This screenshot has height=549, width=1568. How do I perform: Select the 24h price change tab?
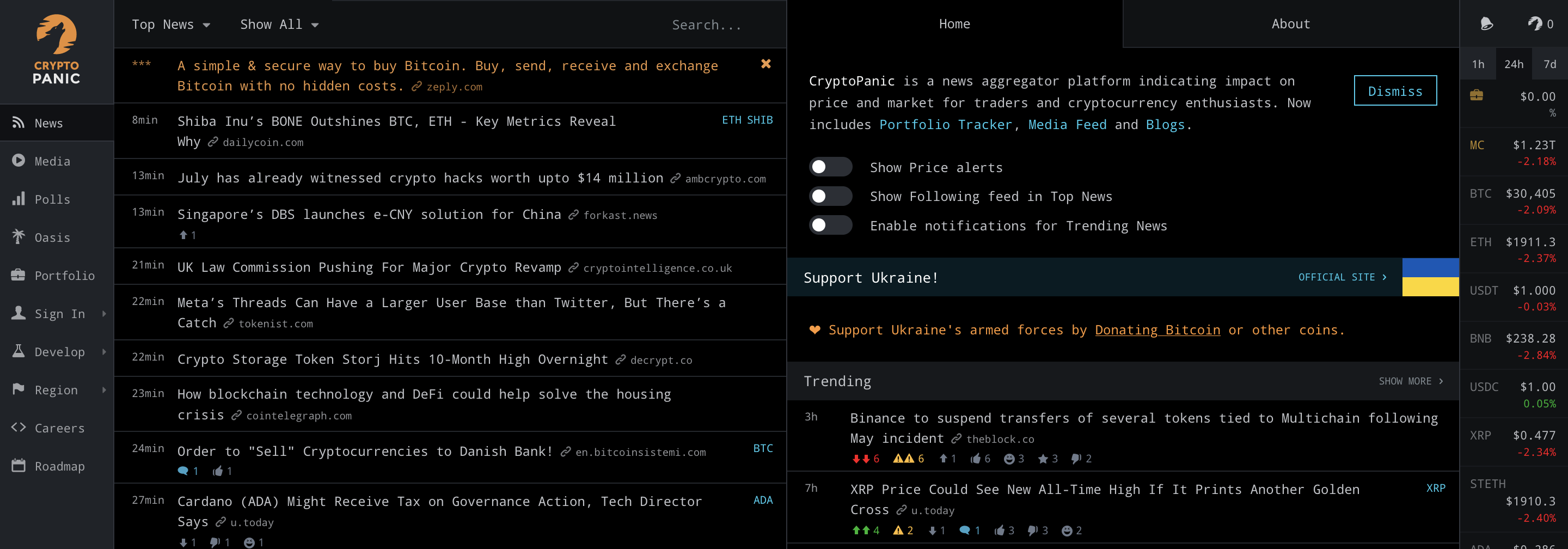[1513, 64]
